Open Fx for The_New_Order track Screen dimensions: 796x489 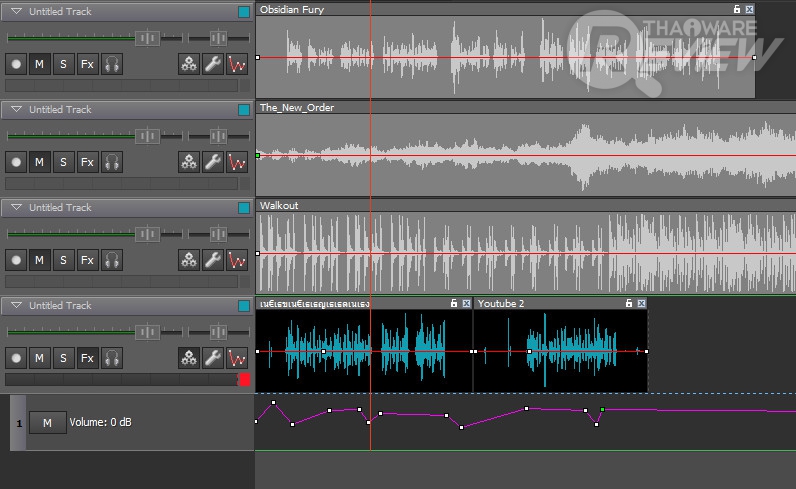point(87,162)
